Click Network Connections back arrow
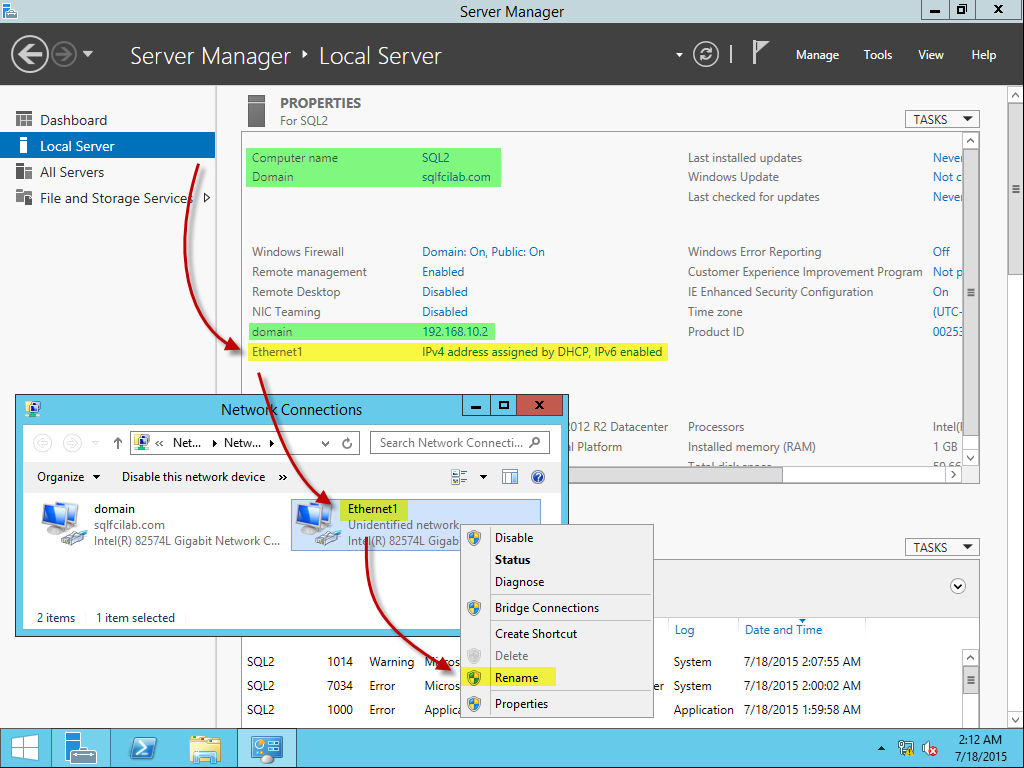Screen dimensions: 1024x768 [42, 443]
